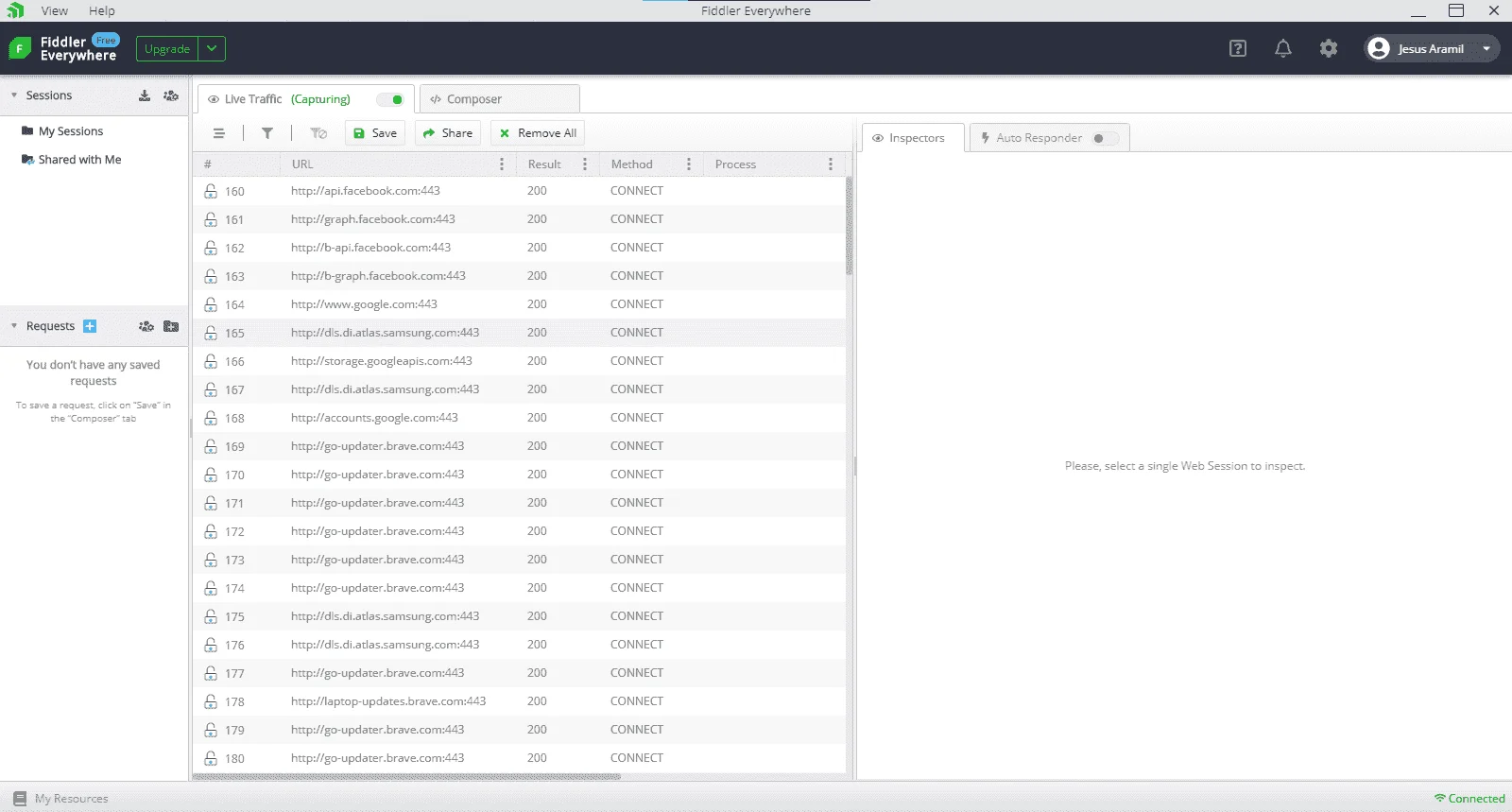Open the filter funnel icon

267,133
